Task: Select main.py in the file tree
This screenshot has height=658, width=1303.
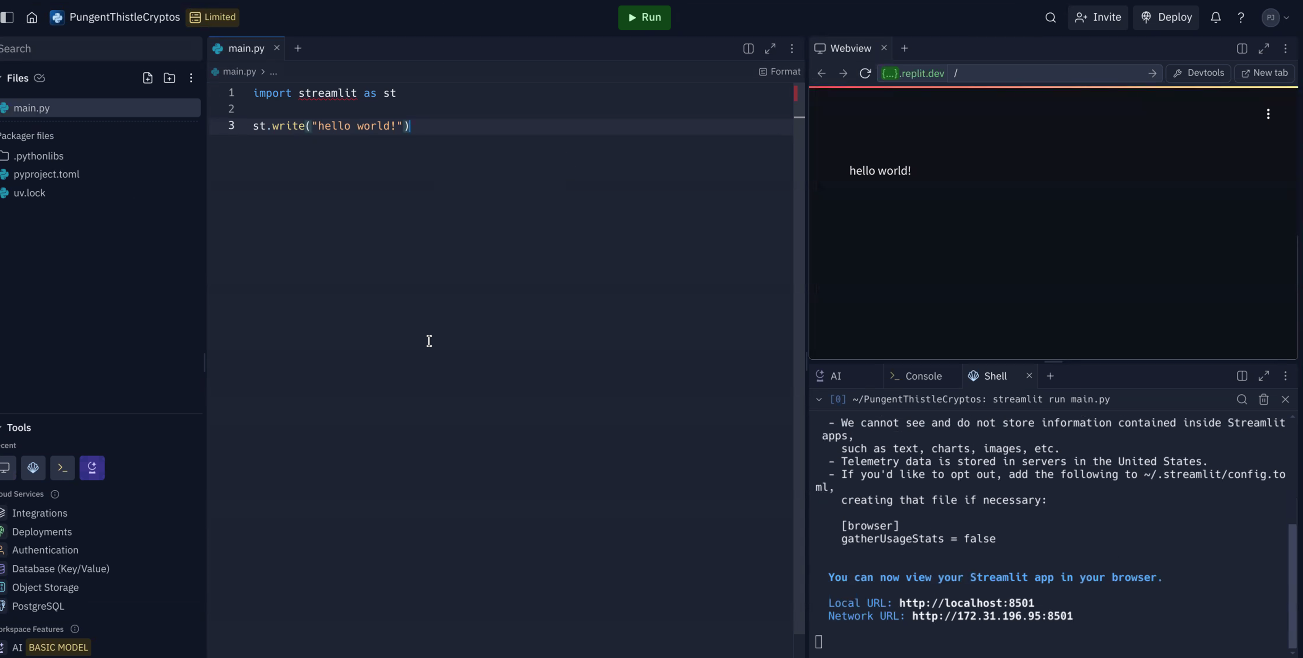Action: click(100, 108)
